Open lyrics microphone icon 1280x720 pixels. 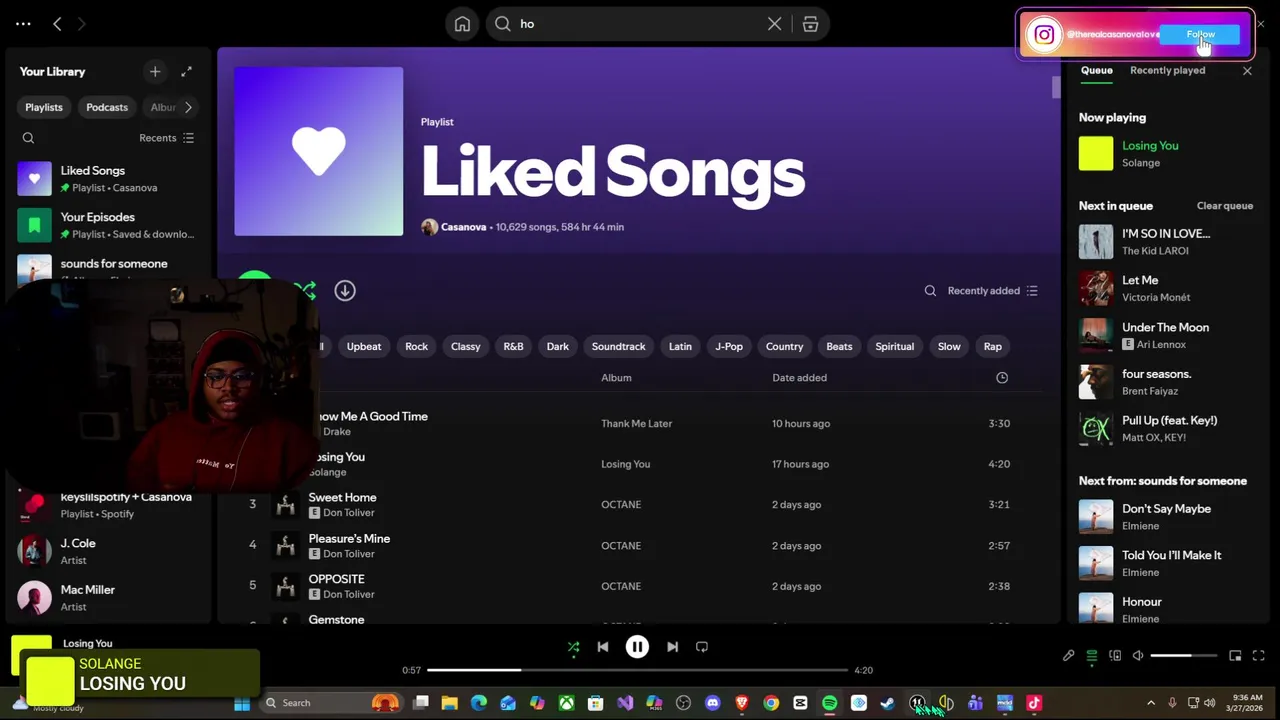pyautogui.click(x=1068, y=656)
